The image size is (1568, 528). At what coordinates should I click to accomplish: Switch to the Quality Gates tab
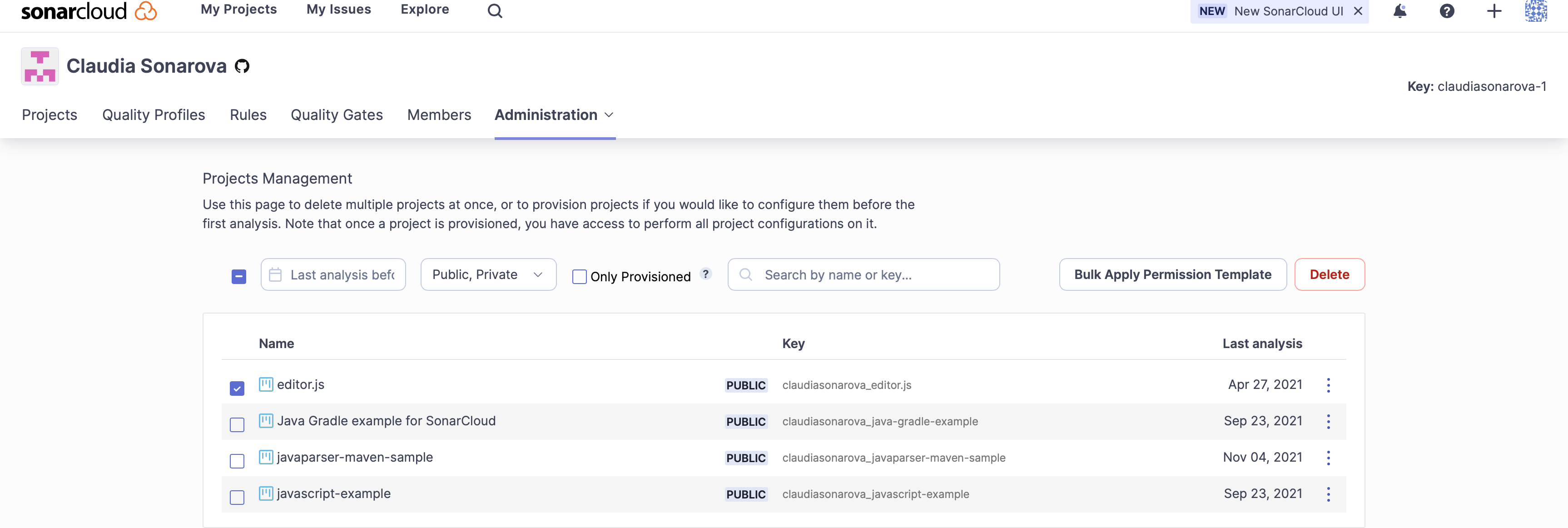(337, 115)
